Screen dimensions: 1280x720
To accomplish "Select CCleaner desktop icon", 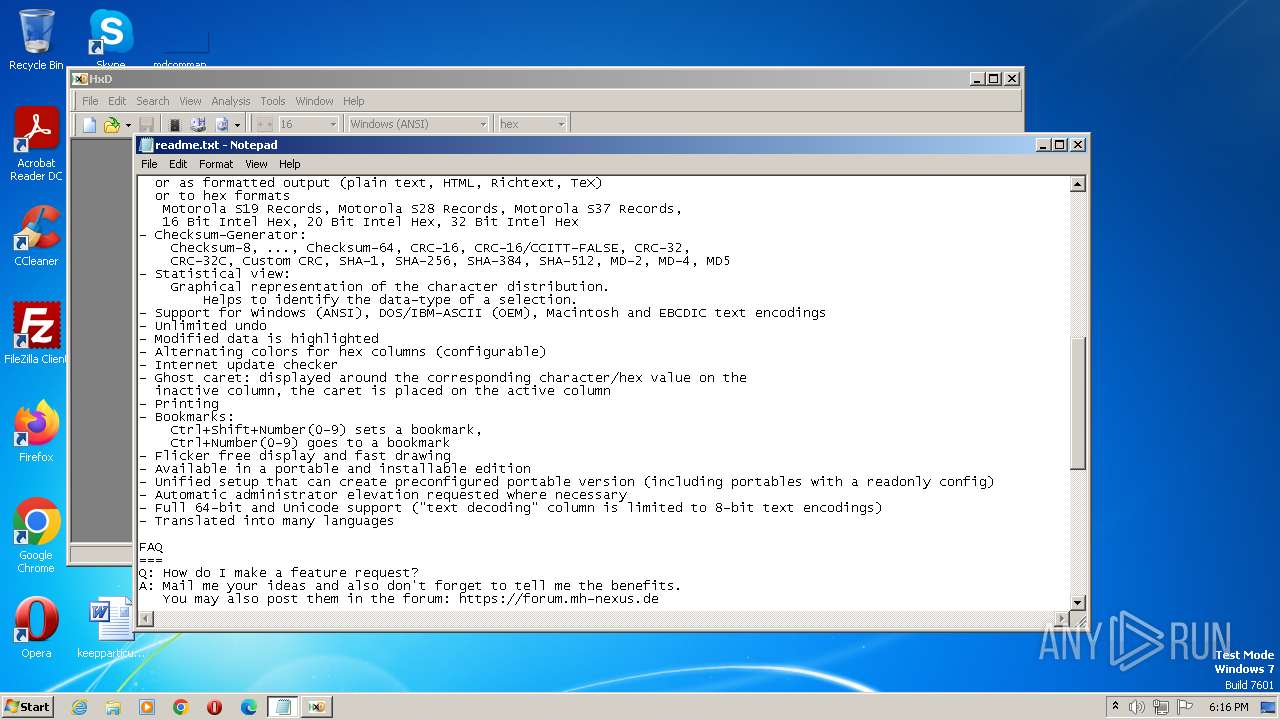I will tap(36, 236).
